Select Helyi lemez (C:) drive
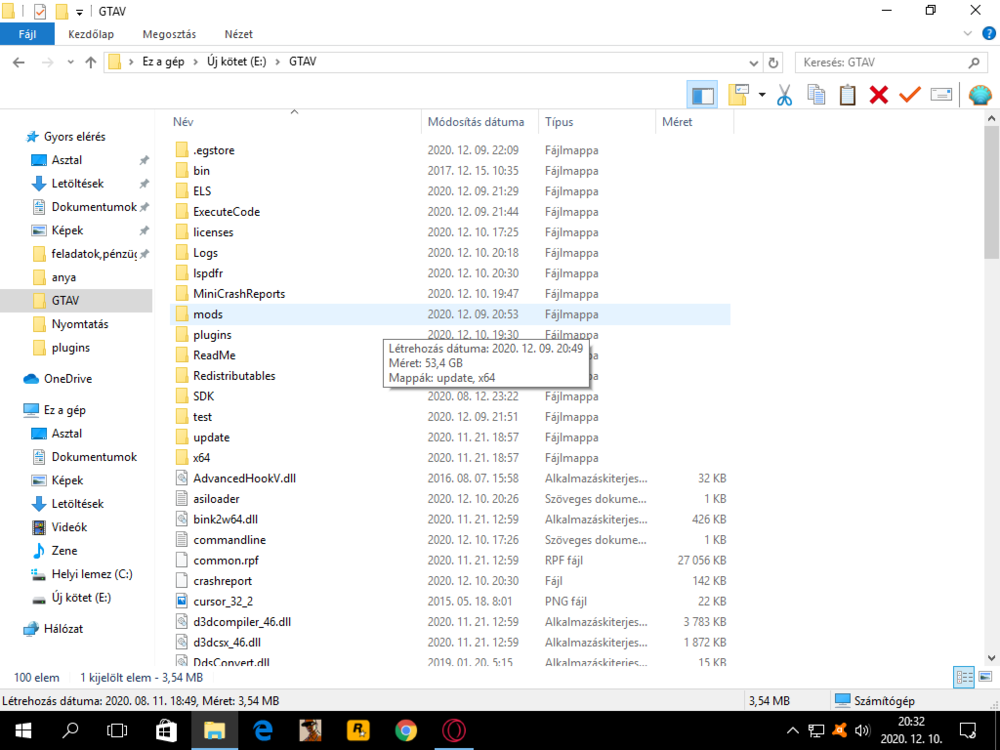This screenshot has height=750, width=1000. [x=91, y=574]
